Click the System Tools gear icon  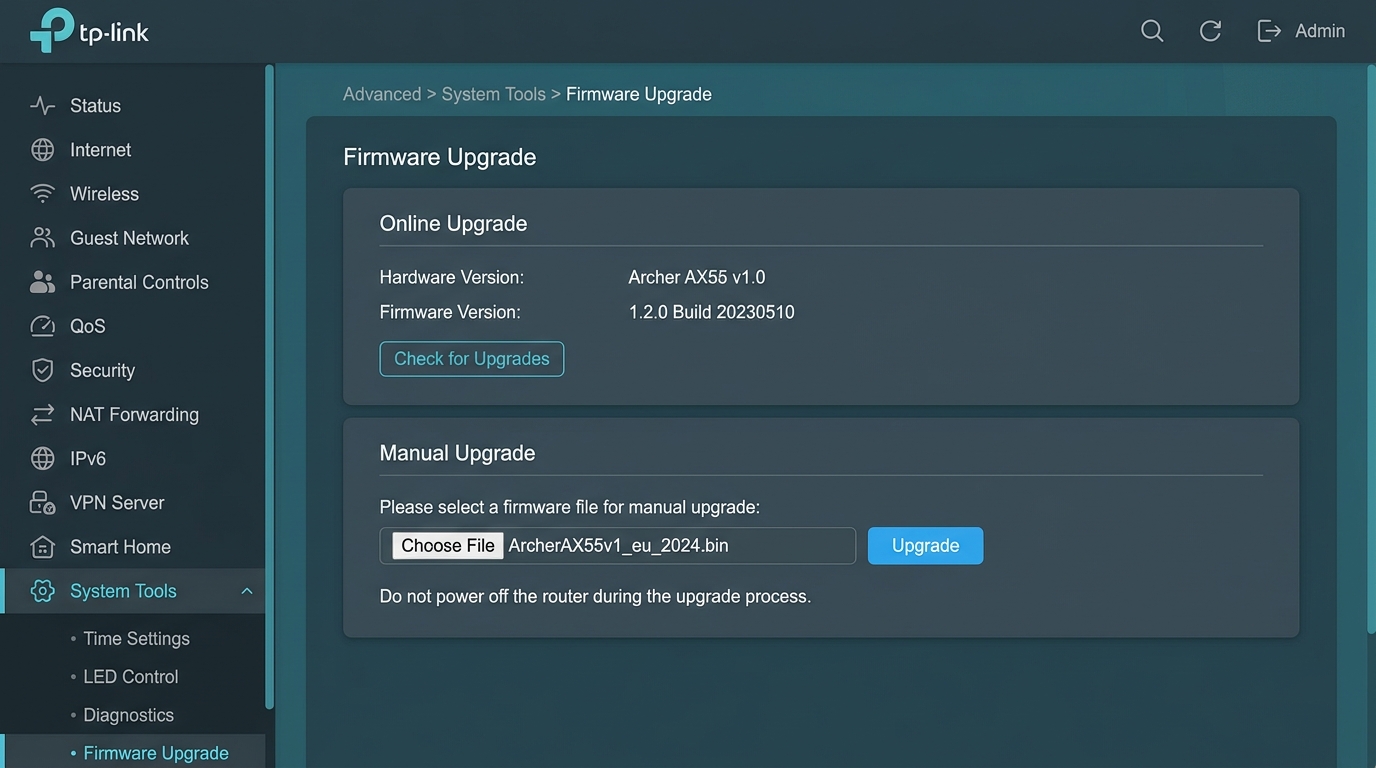tap(42, 591)
